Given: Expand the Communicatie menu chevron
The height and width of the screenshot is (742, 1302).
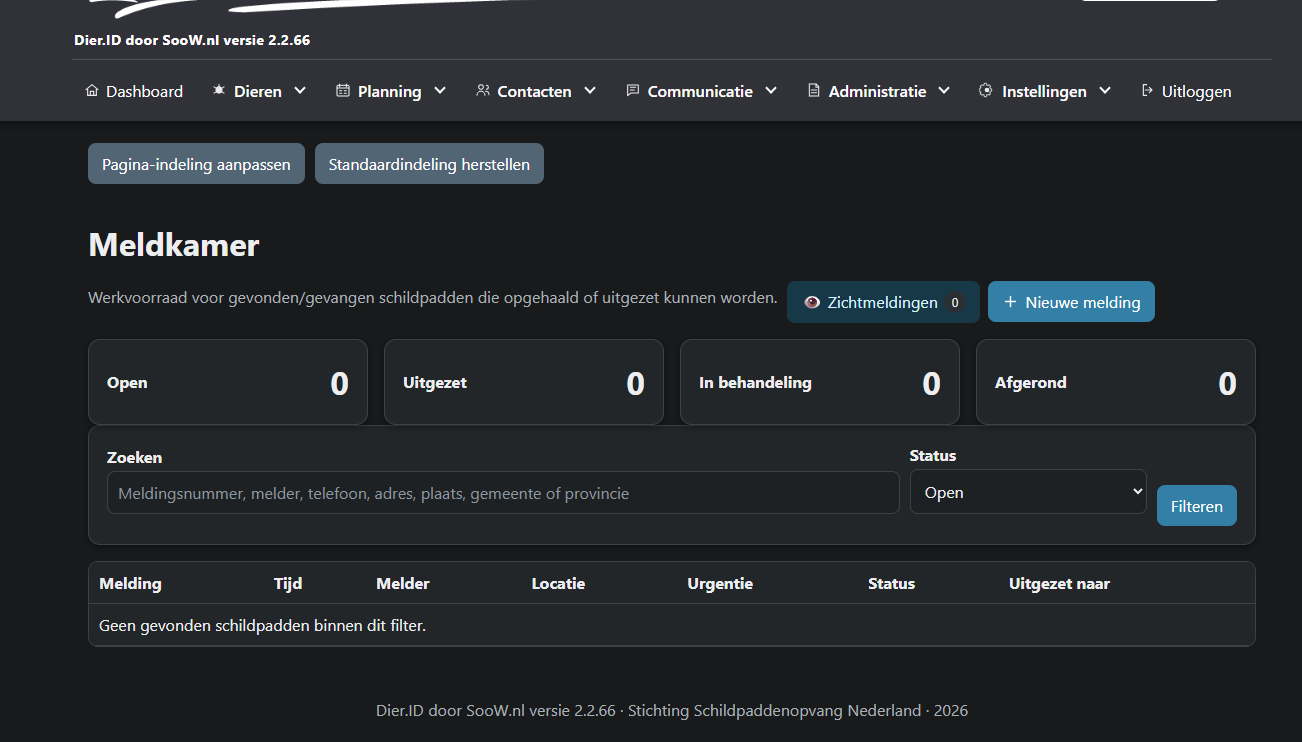Looking at the screenshot, I should [x=771, y=91].
